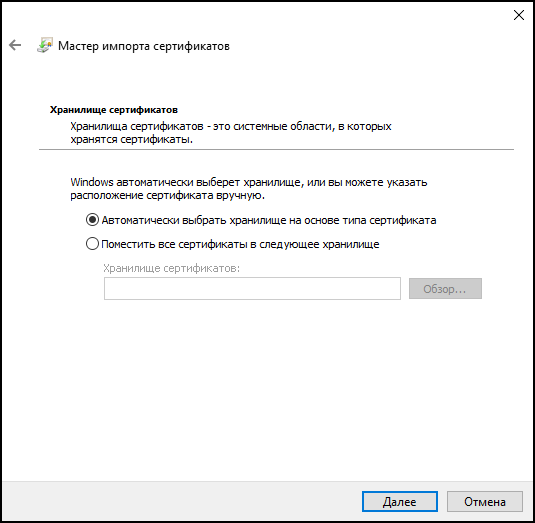Close the wizard with the X button
Image resolution: width=535 pixels, height=523 pixels.
click(x=519, y=15)
